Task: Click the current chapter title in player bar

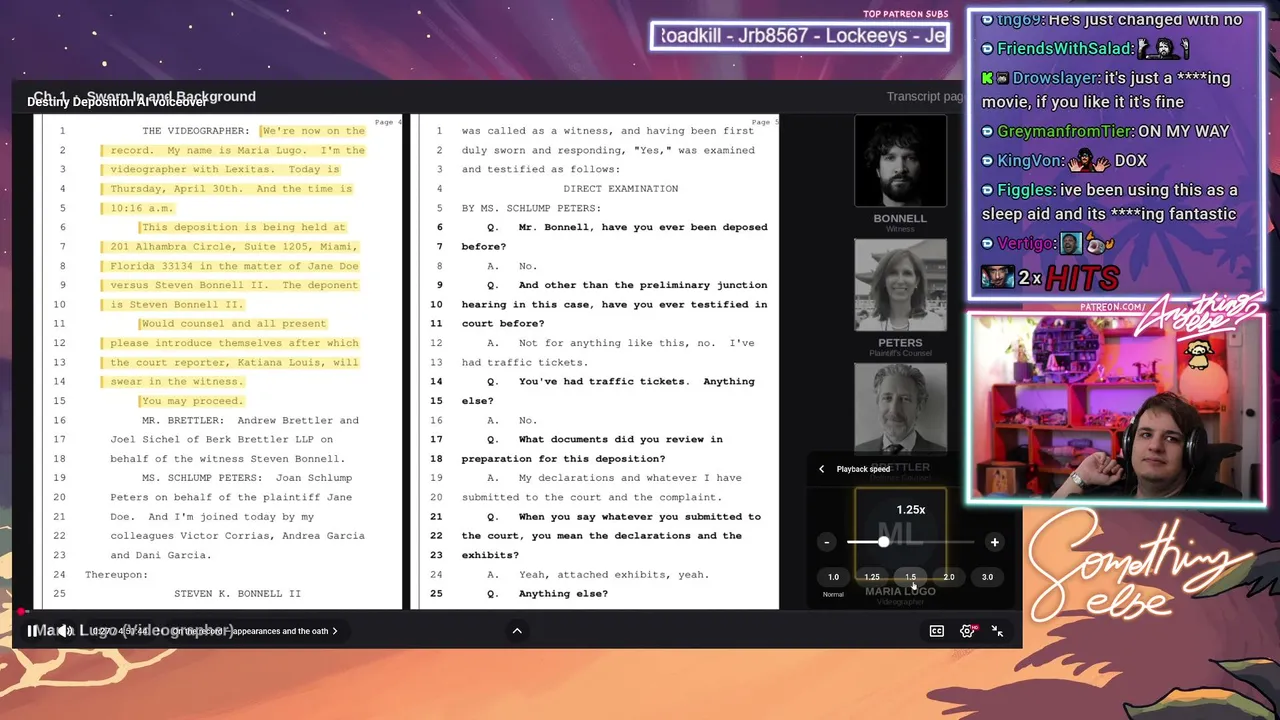Action: pos(250,631)
